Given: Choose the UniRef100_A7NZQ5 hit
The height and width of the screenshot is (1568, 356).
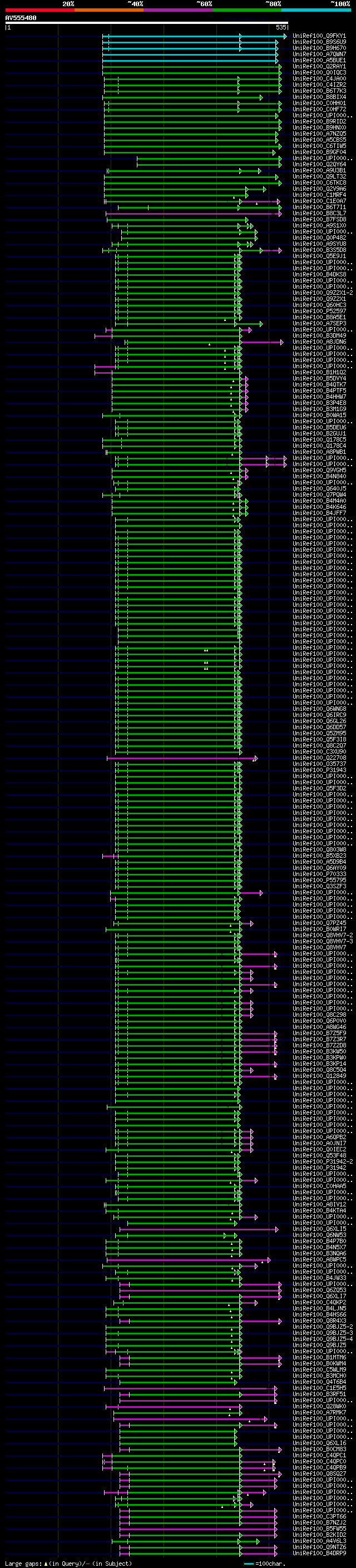Looking at the screenshot, I should click(319, 133).
